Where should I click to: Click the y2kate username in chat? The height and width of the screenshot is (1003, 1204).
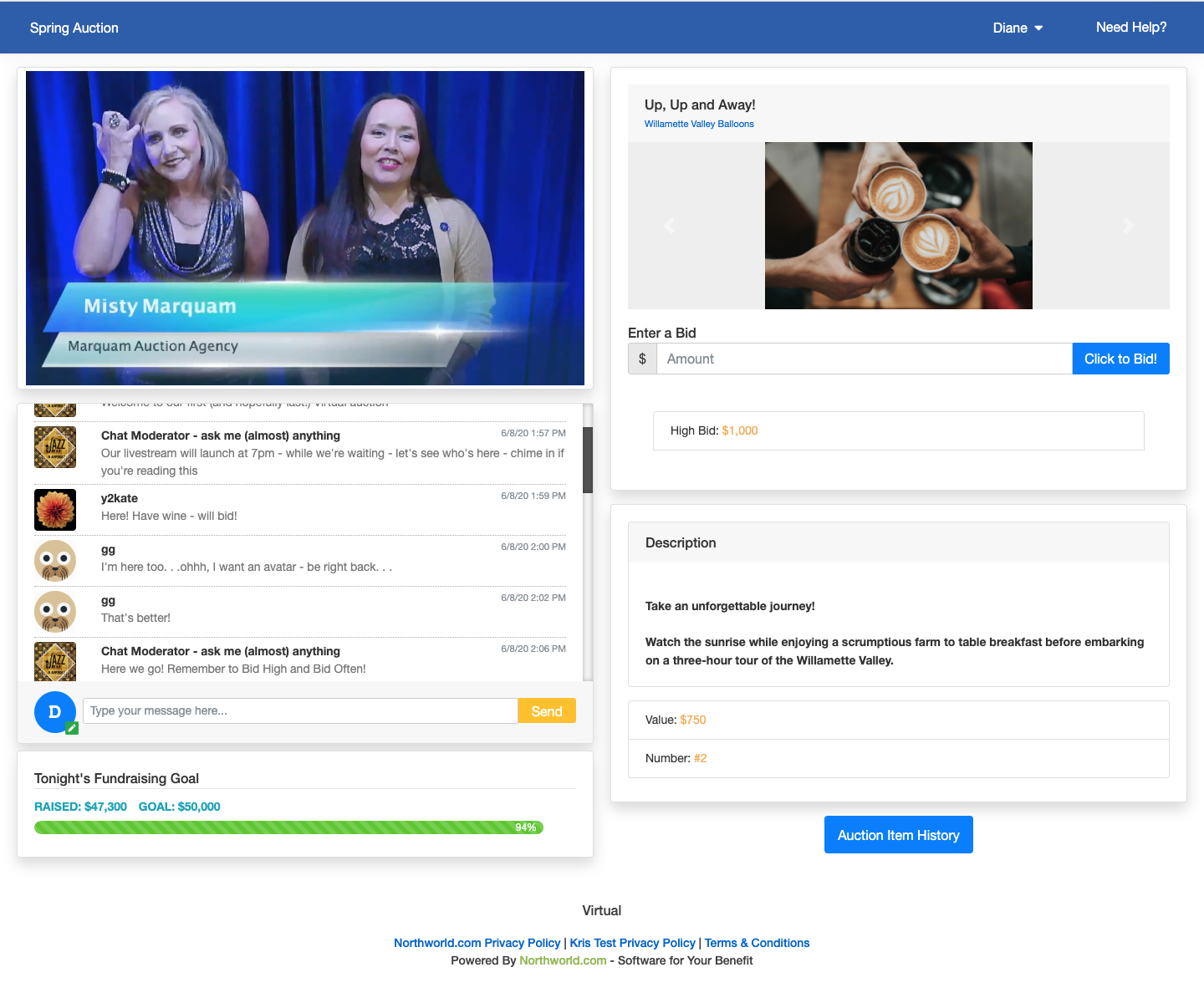coord(120,498)
